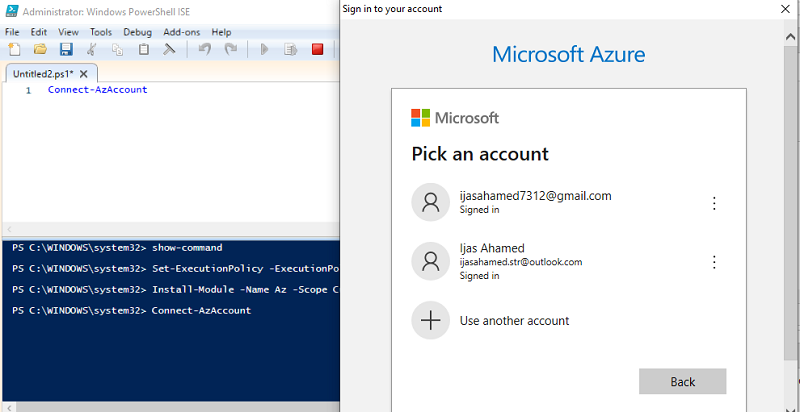The image size is (800, 412).
Task: Click the Pick an account heading
Action: tap(480, 153)
